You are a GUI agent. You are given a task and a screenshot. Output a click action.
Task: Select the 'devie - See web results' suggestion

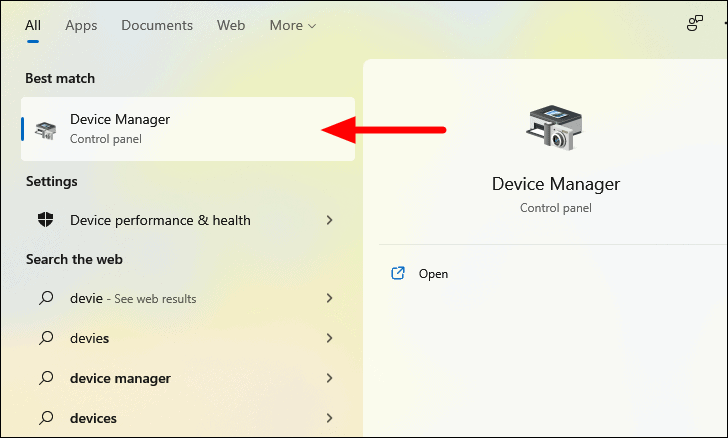[x=186, y=298]
